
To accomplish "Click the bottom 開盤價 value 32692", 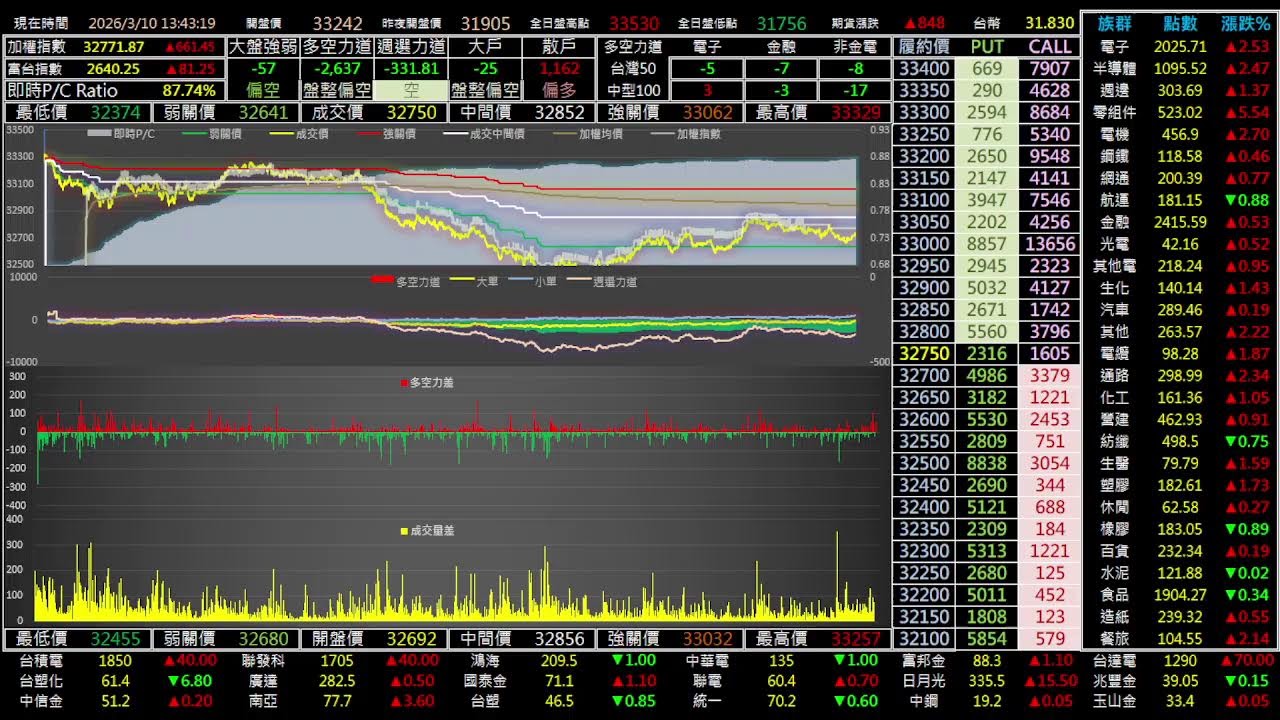I will (x=411, y=638).
